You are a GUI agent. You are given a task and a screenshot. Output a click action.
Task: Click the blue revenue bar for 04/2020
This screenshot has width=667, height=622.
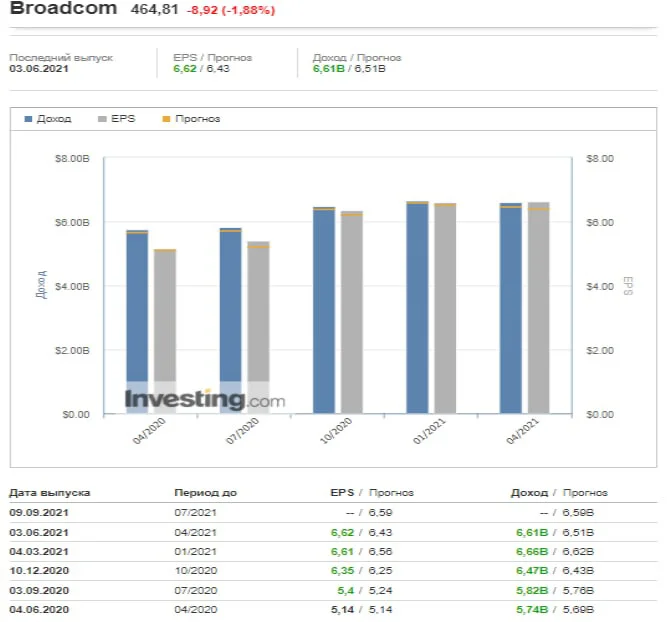coord(137,322)
